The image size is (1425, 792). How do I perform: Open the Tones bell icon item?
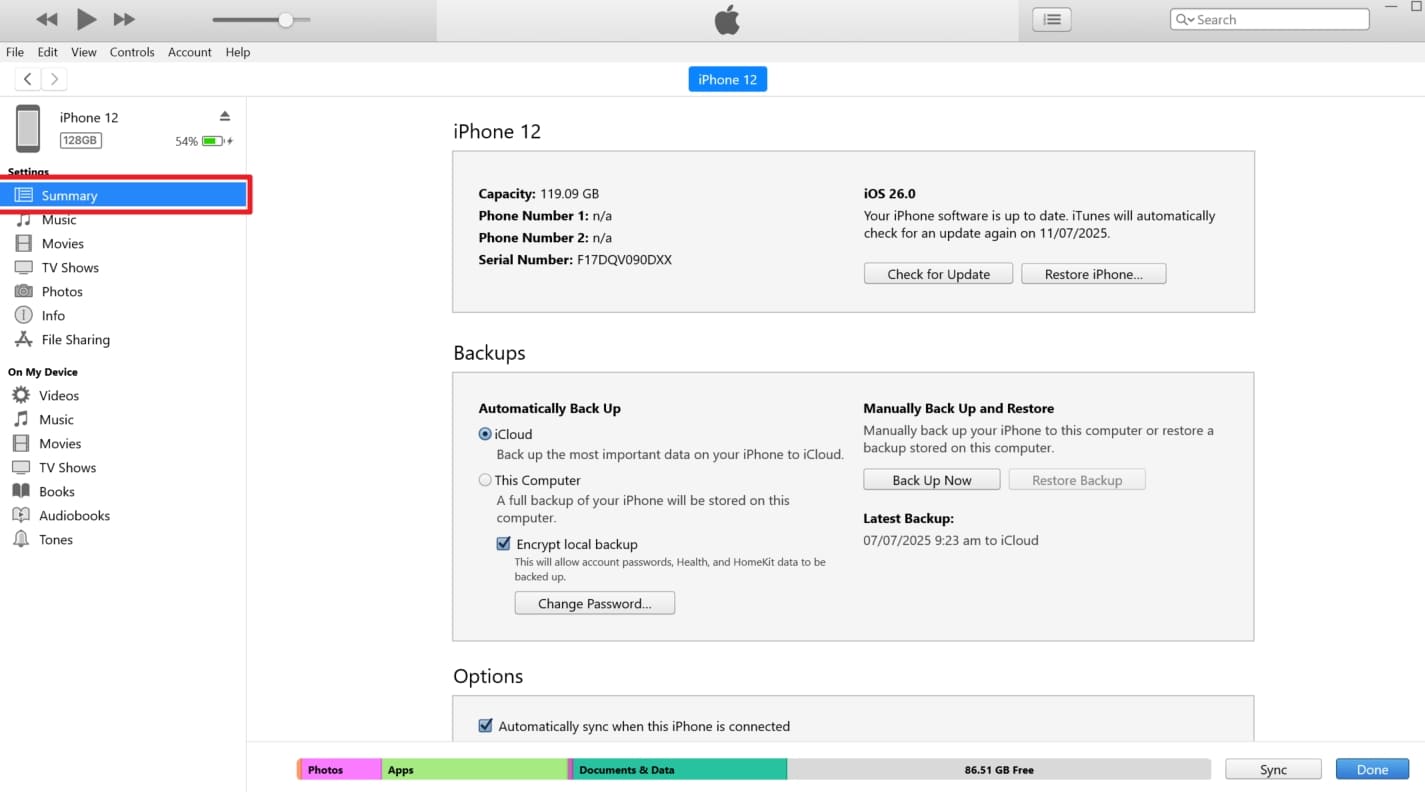[21, 539]
